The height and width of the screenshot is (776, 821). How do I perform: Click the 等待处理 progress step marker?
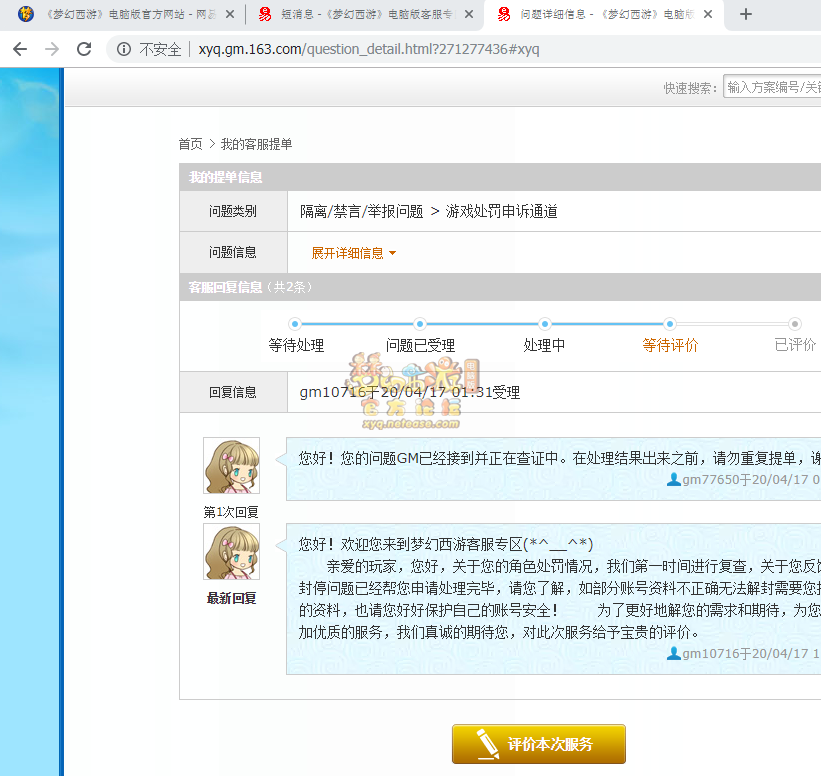pyautogui.click(x=295, y=324)
